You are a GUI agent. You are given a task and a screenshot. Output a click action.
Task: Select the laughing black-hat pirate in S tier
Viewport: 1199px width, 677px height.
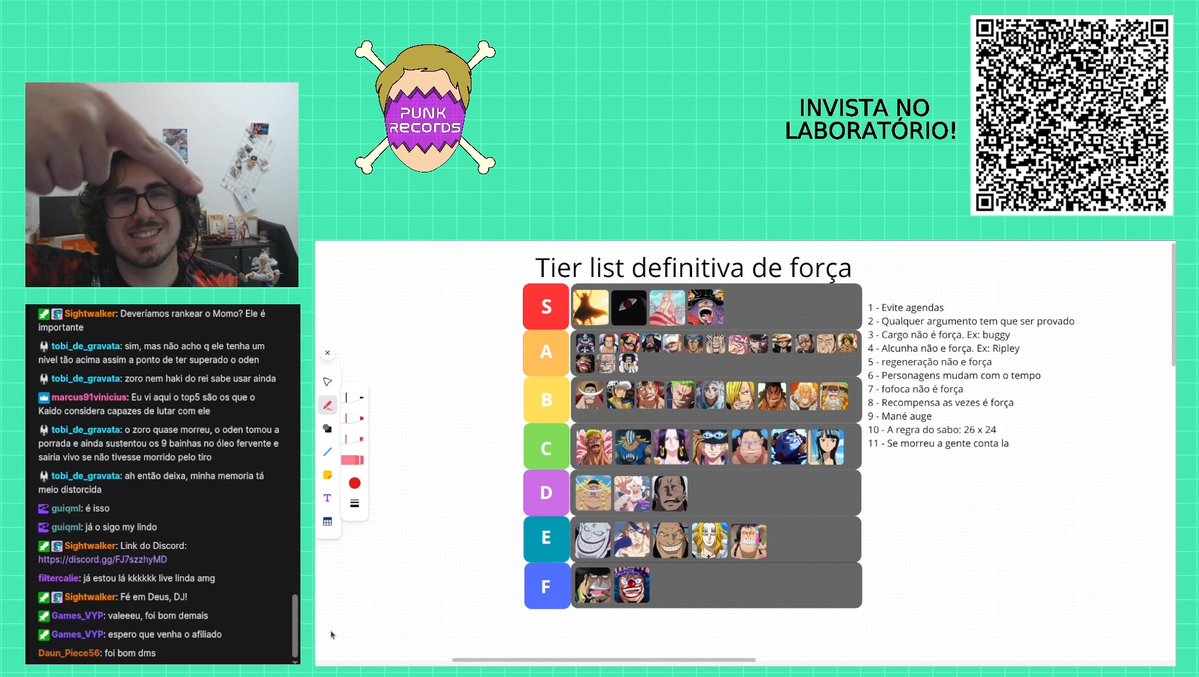(706, 307)
